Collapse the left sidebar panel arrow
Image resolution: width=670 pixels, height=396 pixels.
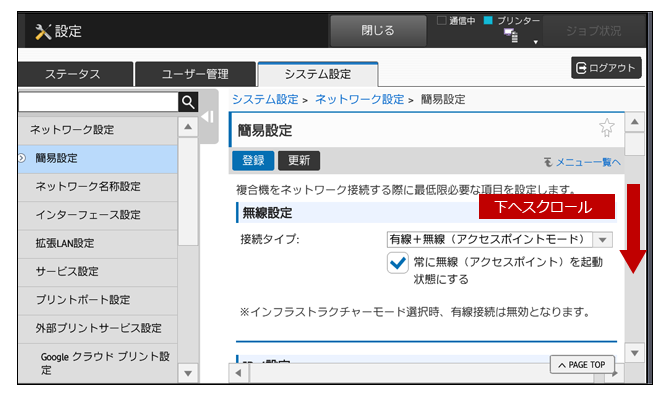208,117
